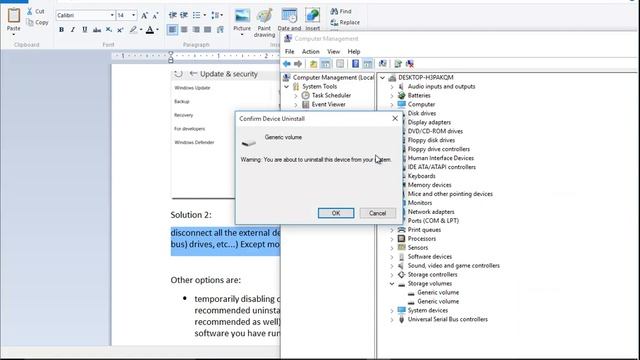Toggle Italic formatting in WordPad
The width and height of the screenshot is (640, 360).
73,29
